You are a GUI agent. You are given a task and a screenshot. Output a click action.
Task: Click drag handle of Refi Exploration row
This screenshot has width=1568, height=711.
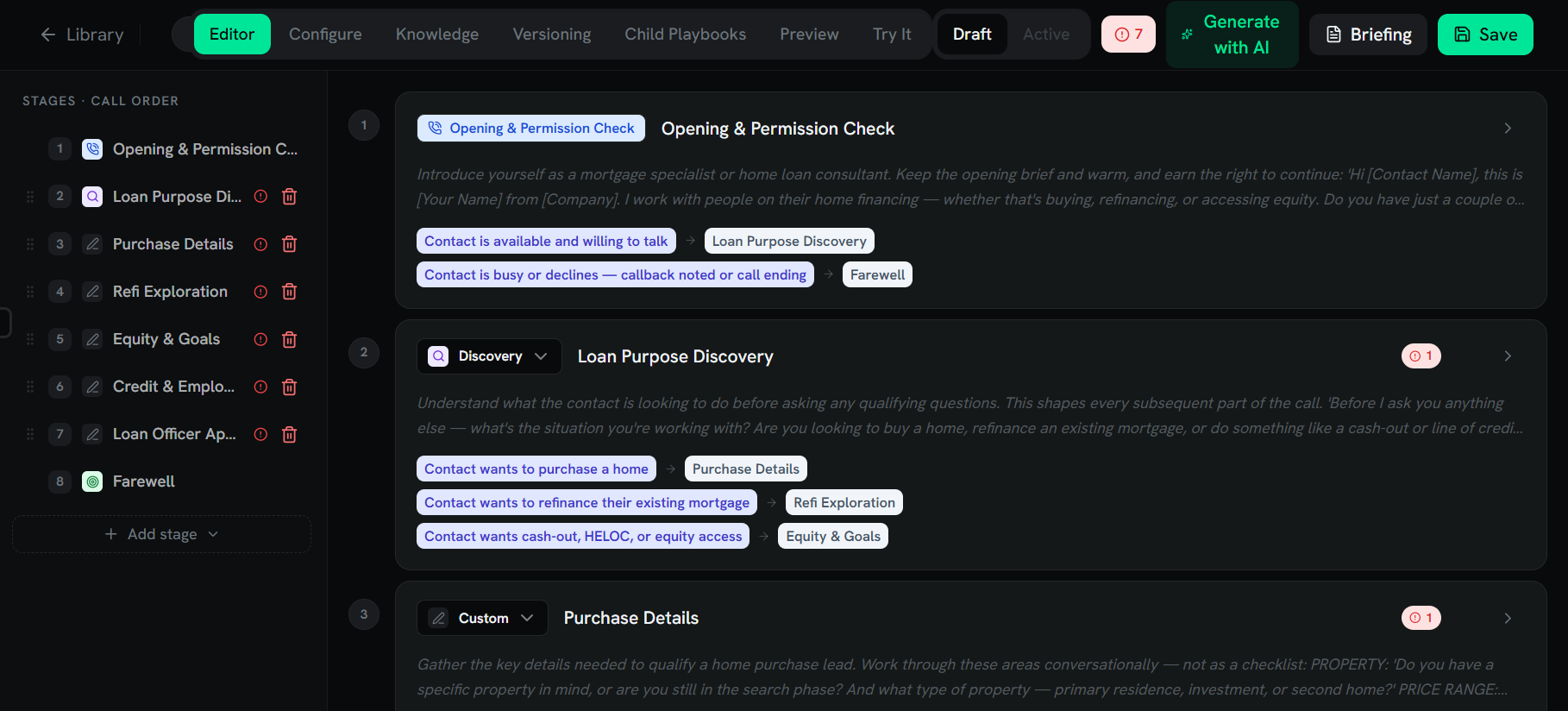point(30,292)
